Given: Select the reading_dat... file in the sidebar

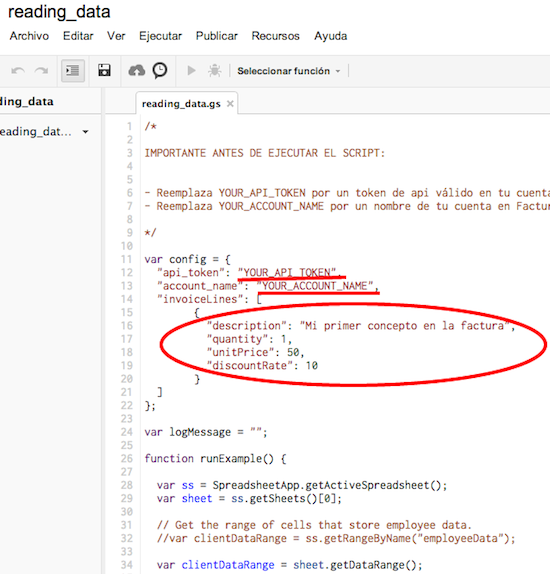Looking at the screenshot, I should coord(36,132).
